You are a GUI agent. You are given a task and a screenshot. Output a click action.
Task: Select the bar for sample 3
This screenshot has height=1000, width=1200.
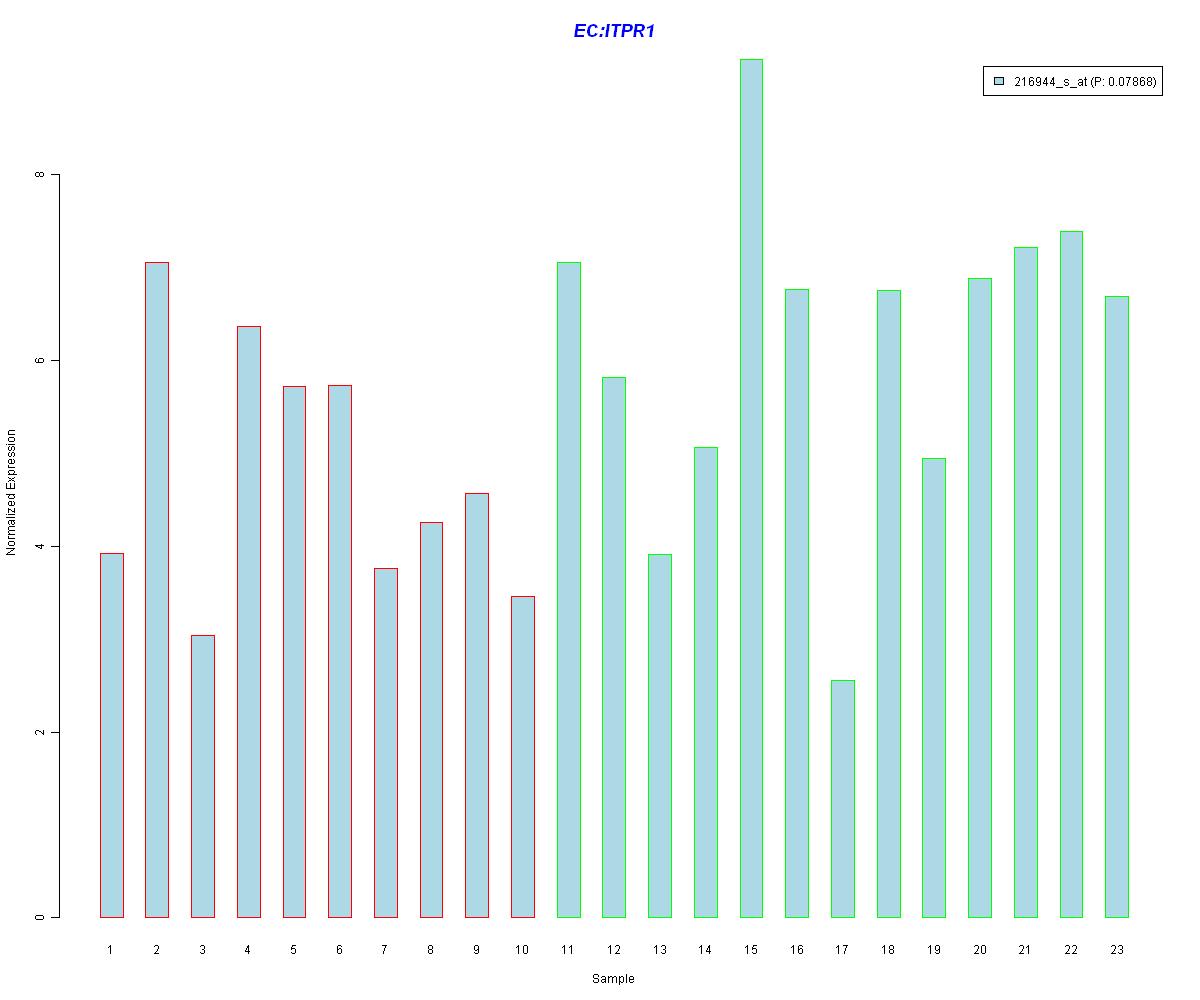pyautogui.click(x=203, y=776)
